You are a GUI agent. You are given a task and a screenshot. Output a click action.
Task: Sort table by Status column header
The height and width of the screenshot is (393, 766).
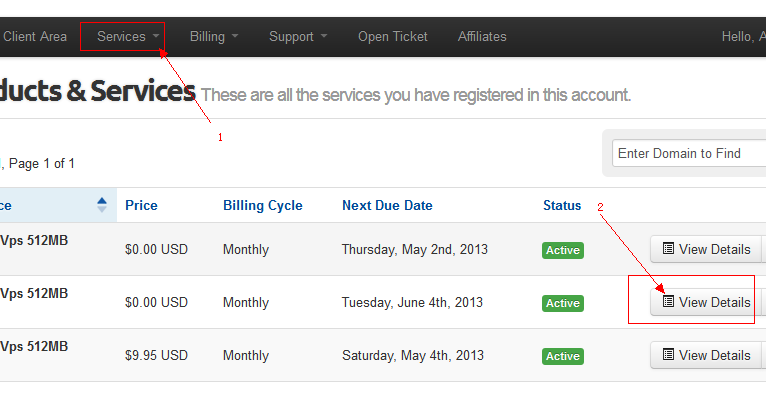click(562, 205)
